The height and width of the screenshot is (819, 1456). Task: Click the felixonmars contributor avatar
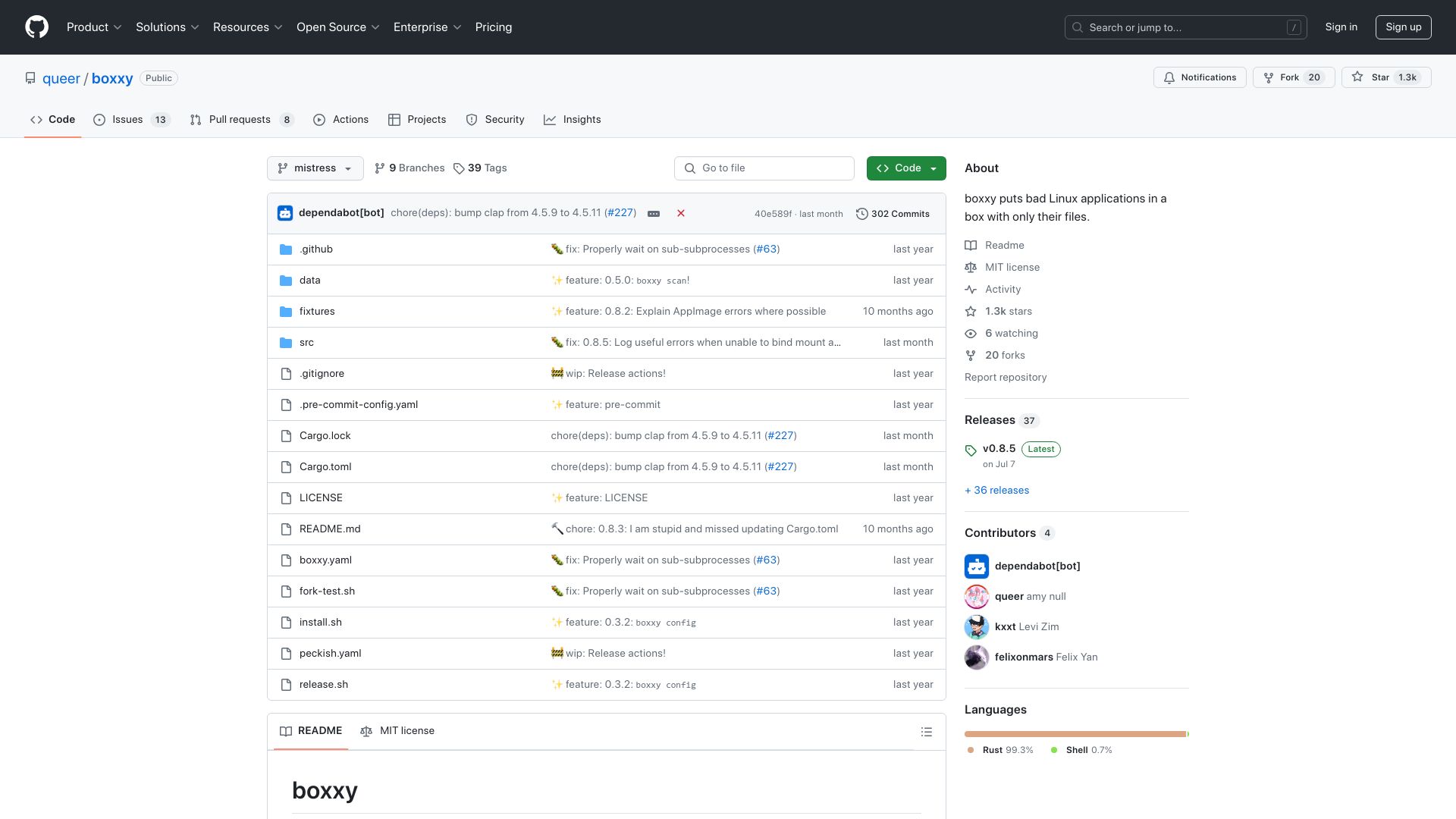[x=977, y=657]
